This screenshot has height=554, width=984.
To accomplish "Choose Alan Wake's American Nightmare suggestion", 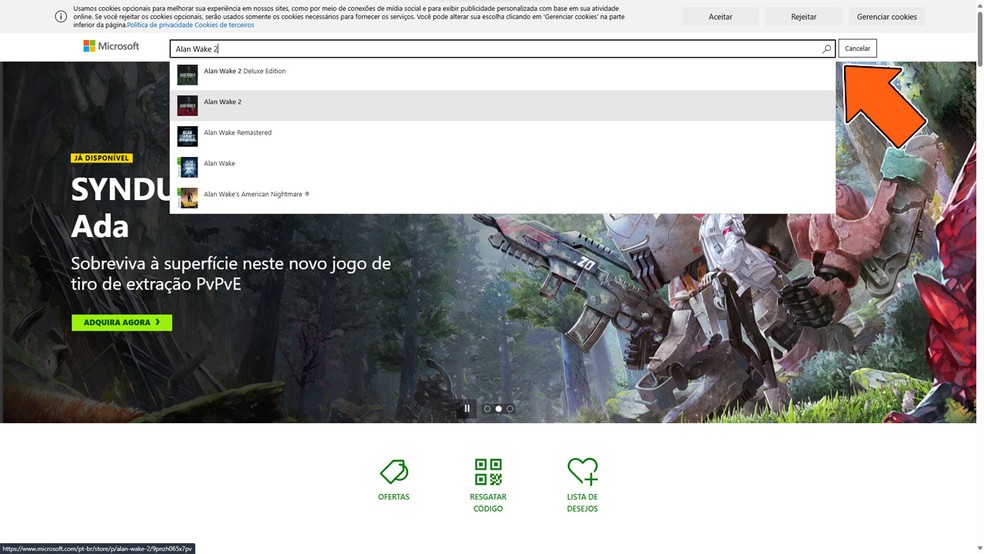I will pyautogui.click(x=502, y=198).
